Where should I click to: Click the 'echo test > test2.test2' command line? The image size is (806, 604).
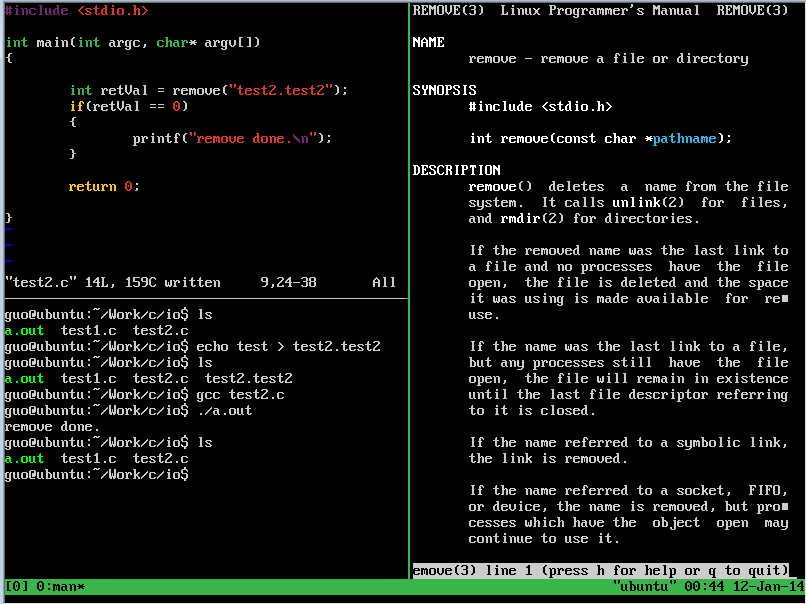(x=193, y=346)
